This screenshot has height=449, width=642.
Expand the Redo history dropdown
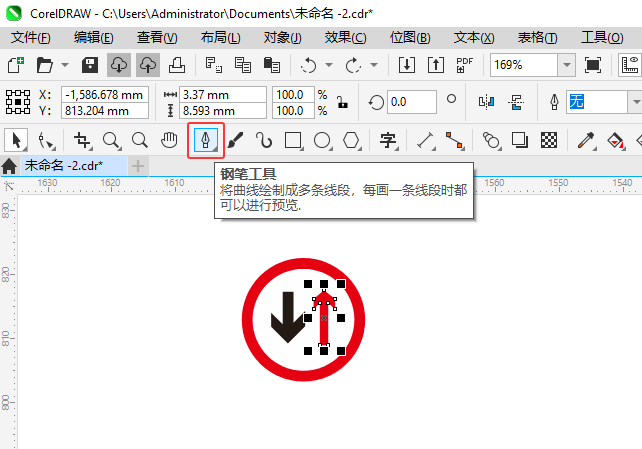[x=373, y=65]
